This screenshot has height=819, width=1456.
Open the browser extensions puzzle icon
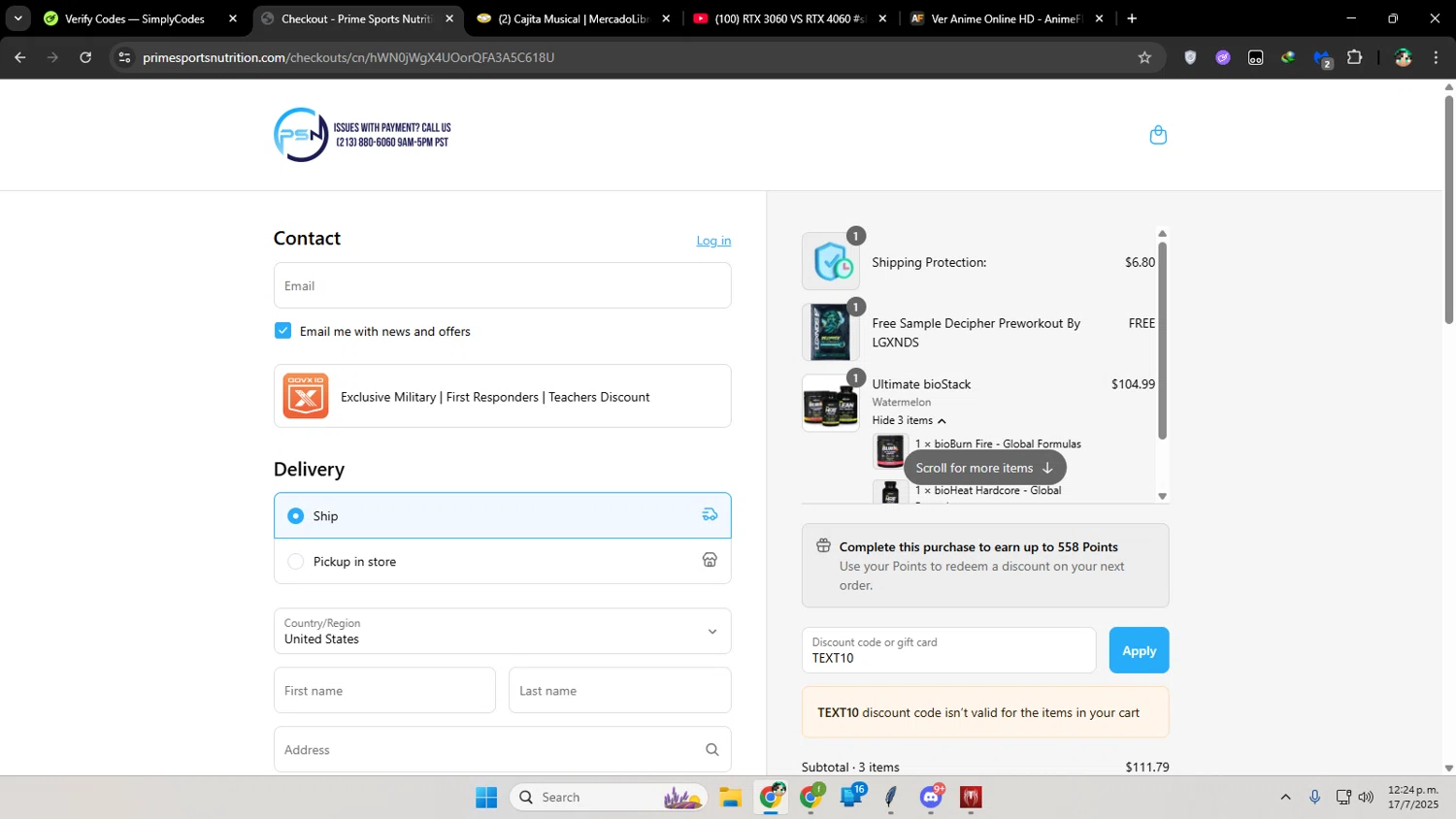point(1354,57)
